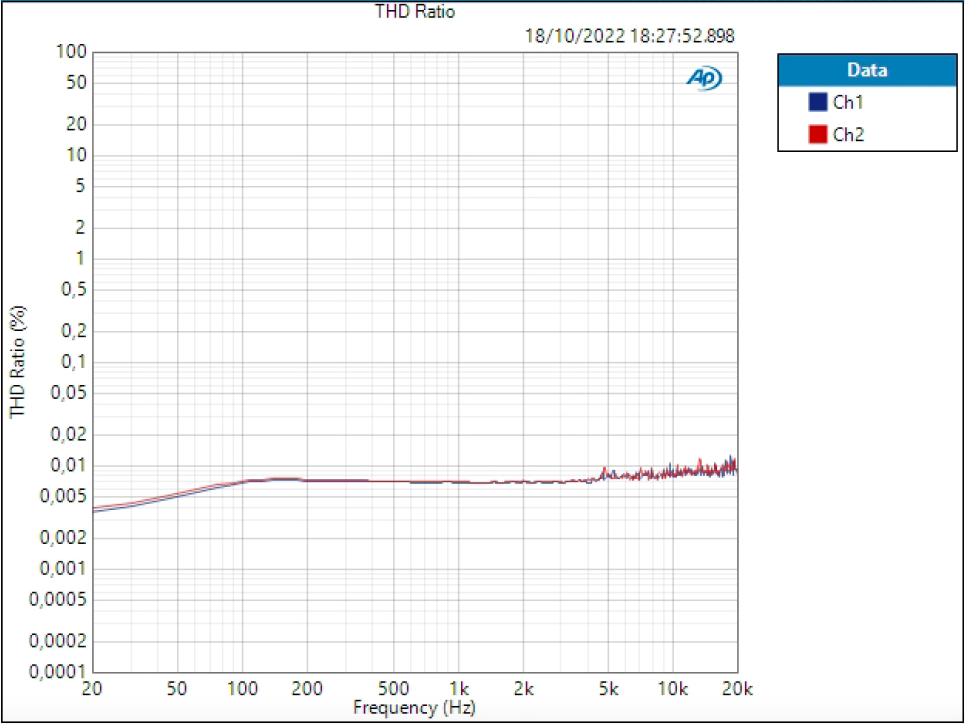Select the Ch2 legend entry
Screen dimensions: 965x724
coord(843,134)
